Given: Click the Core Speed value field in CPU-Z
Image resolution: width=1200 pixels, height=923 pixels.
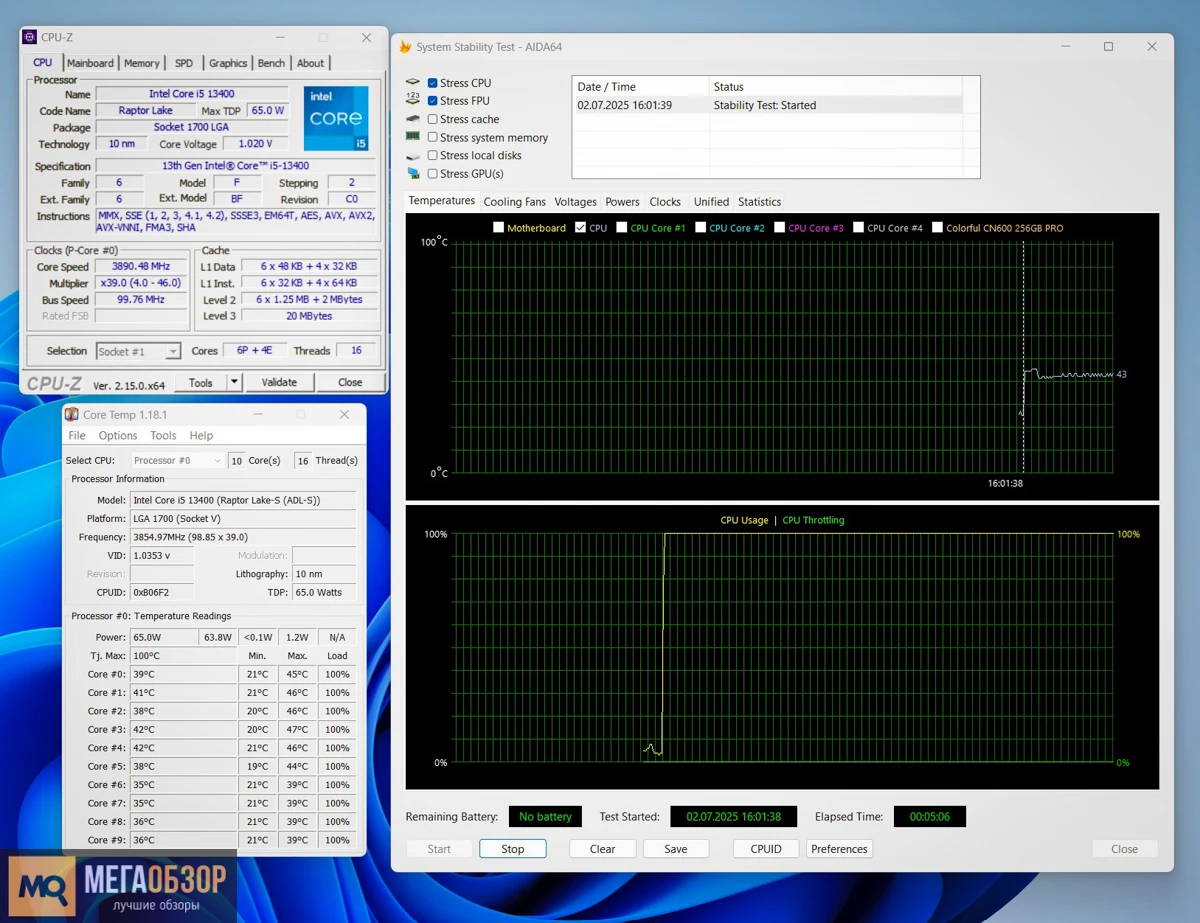Looking at the screenshot, I should click(x=141, y=267).
